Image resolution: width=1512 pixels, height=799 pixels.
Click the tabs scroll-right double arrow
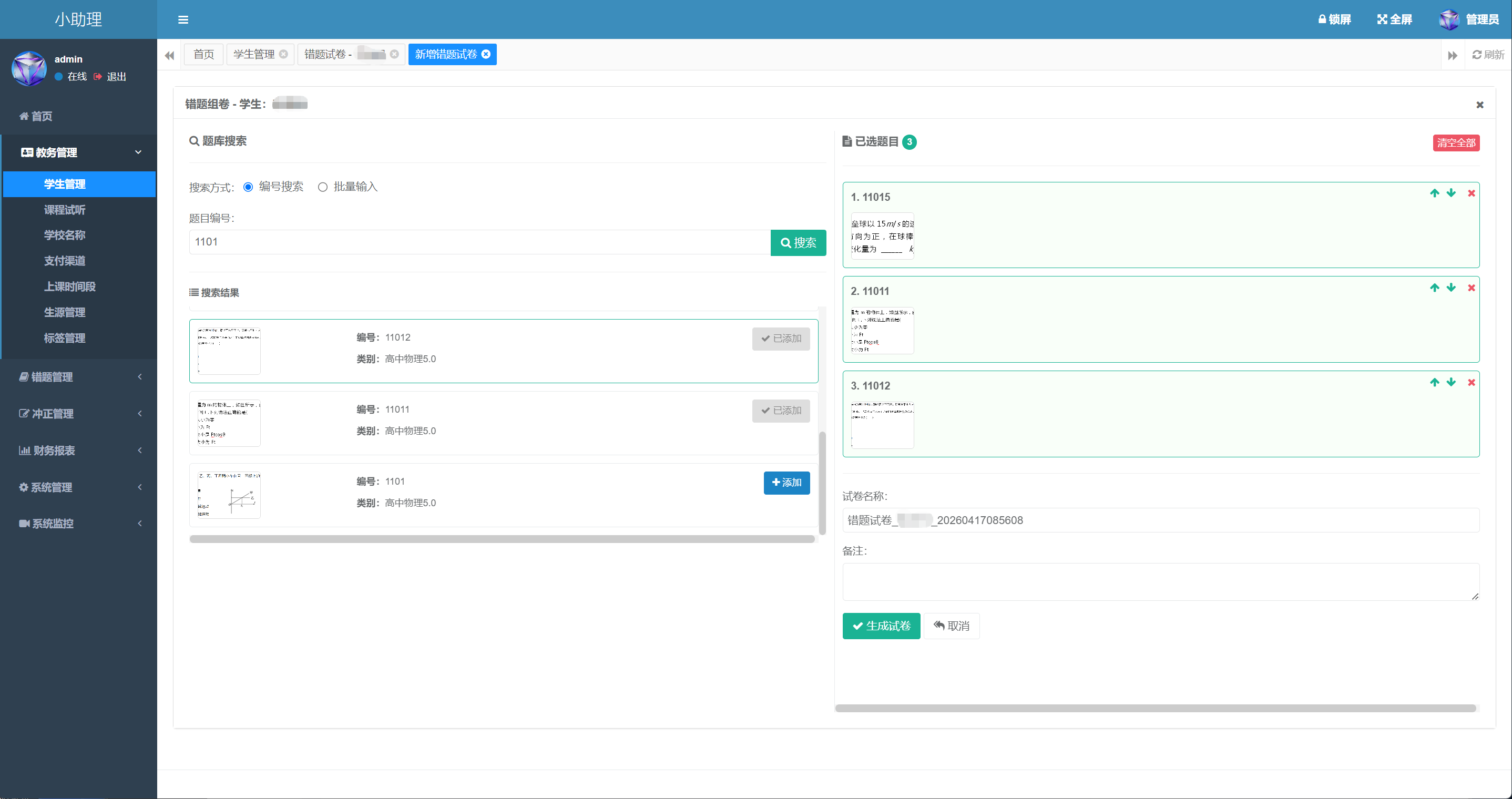(x=1452, y=55)
